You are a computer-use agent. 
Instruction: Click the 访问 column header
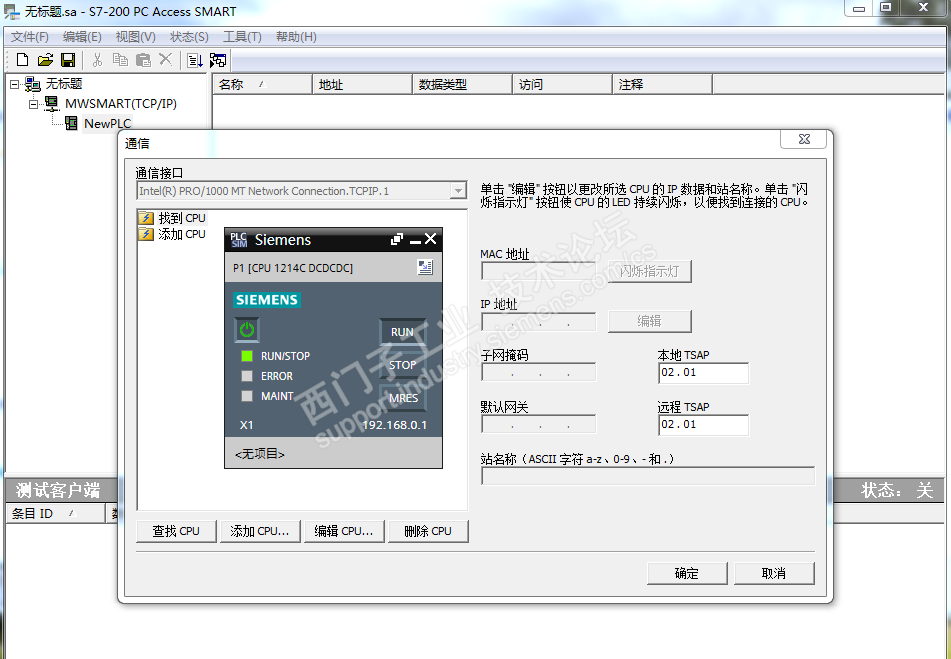[x=562, y=85]
